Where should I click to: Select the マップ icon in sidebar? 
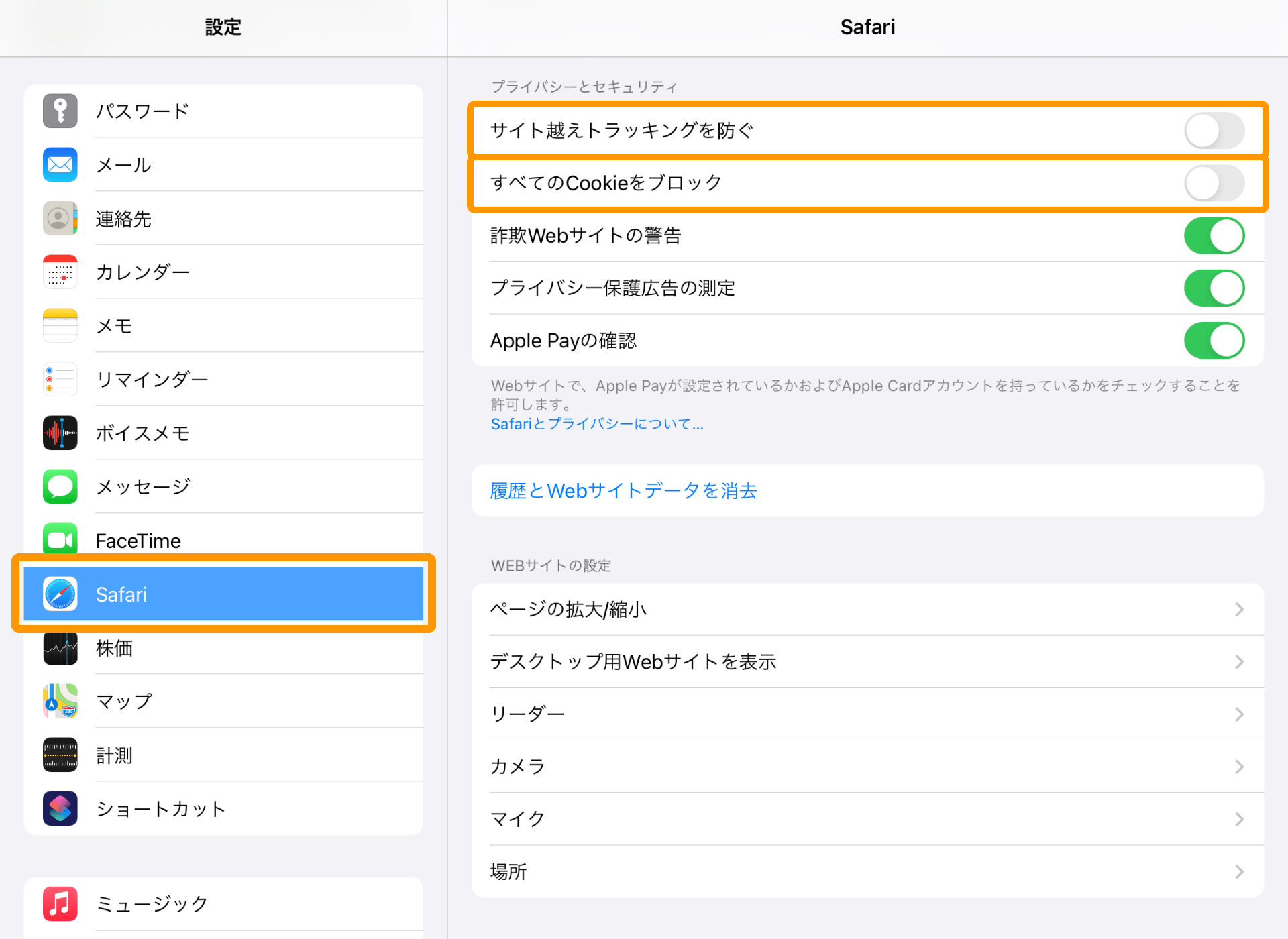[x=60, y=701]
